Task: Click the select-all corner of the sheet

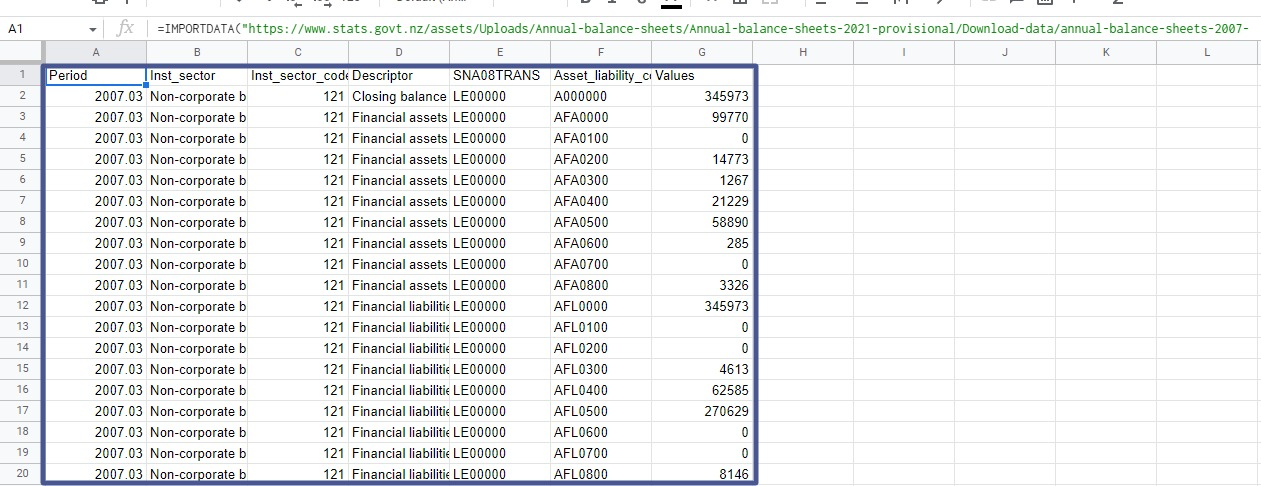Action: [x=21, y=52]
